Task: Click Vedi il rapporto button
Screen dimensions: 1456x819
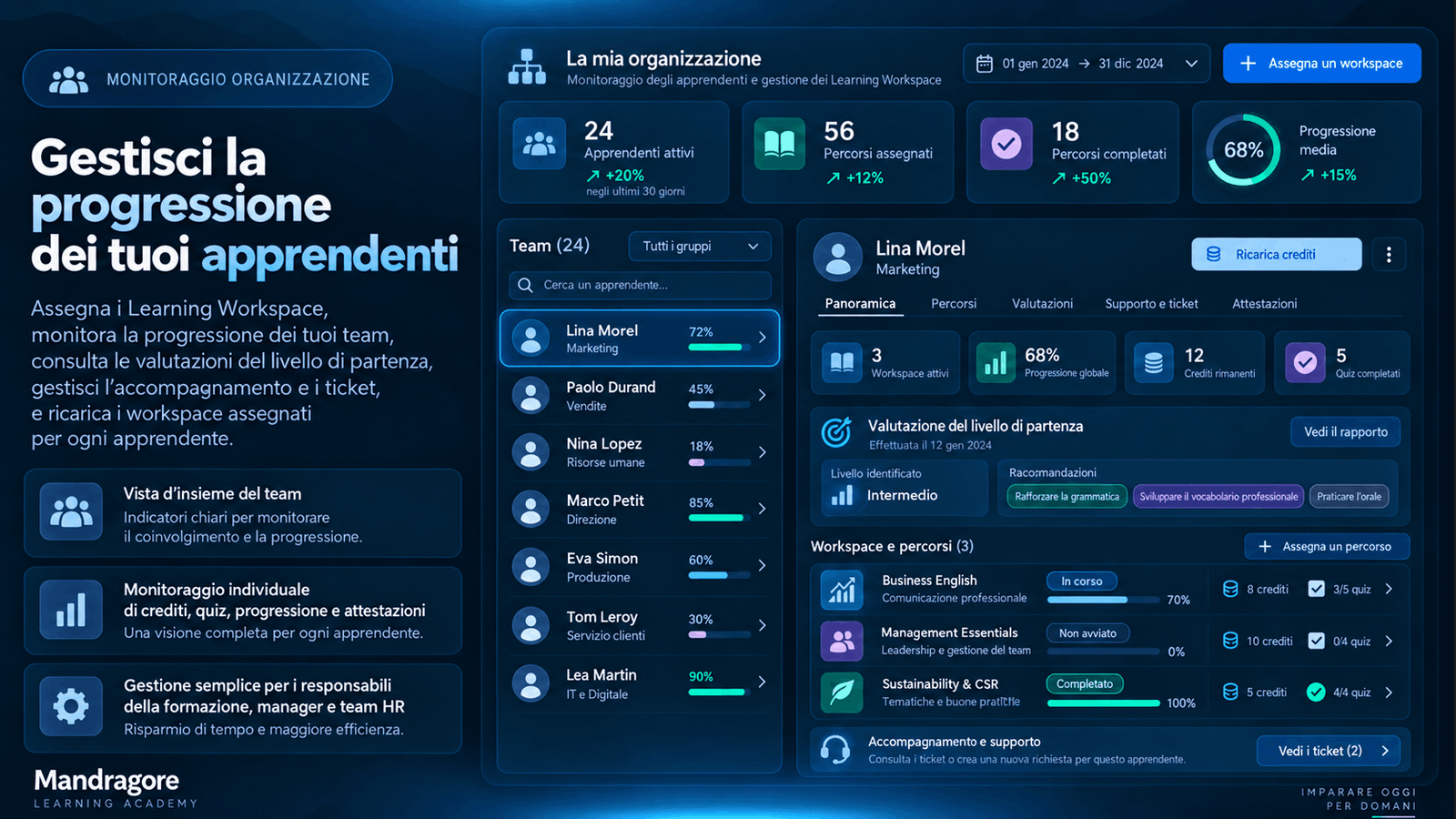Action: click(x=1346, y=432)
